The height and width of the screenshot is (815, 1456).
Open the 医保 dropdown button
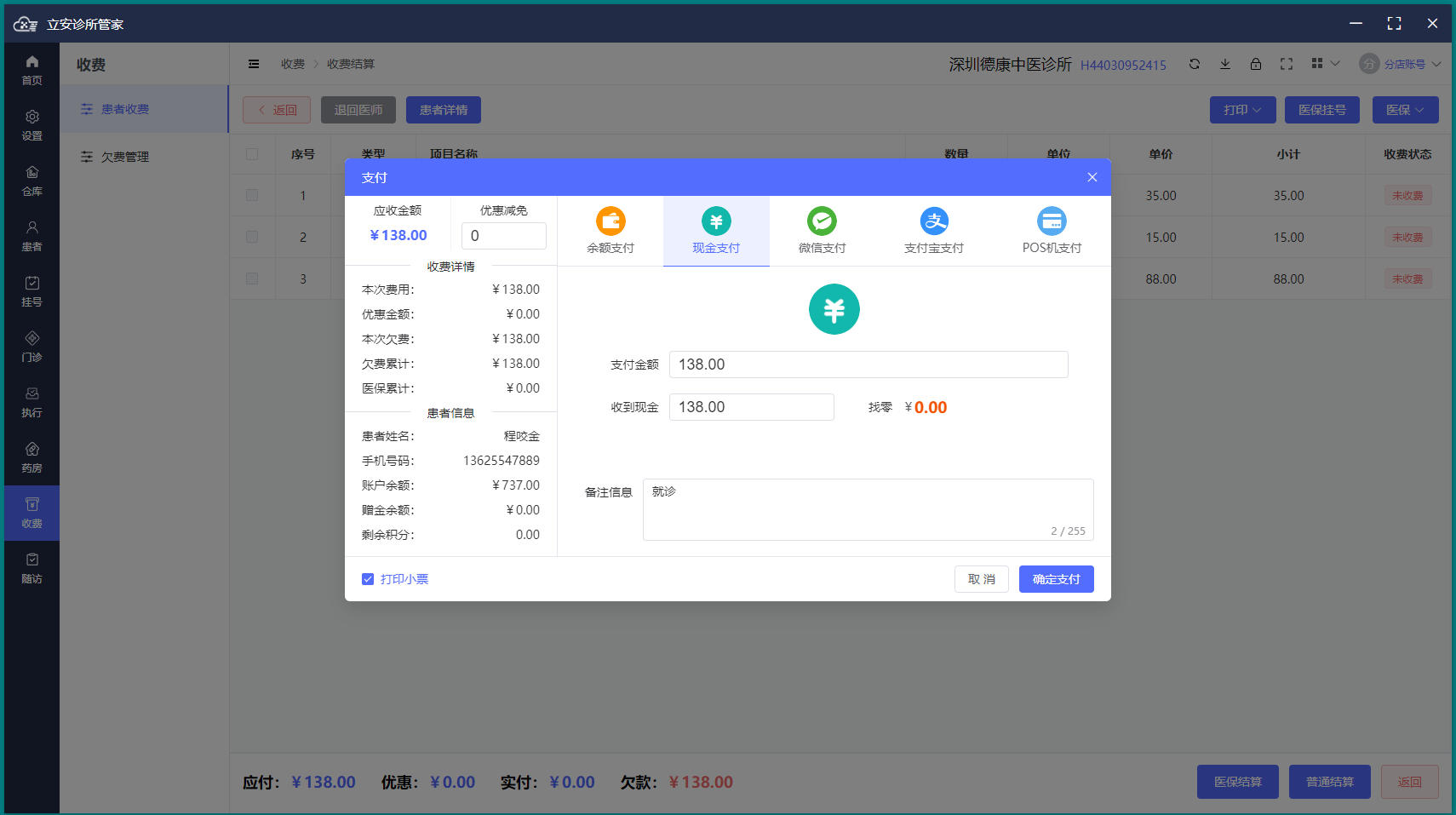pos(1406,110)
